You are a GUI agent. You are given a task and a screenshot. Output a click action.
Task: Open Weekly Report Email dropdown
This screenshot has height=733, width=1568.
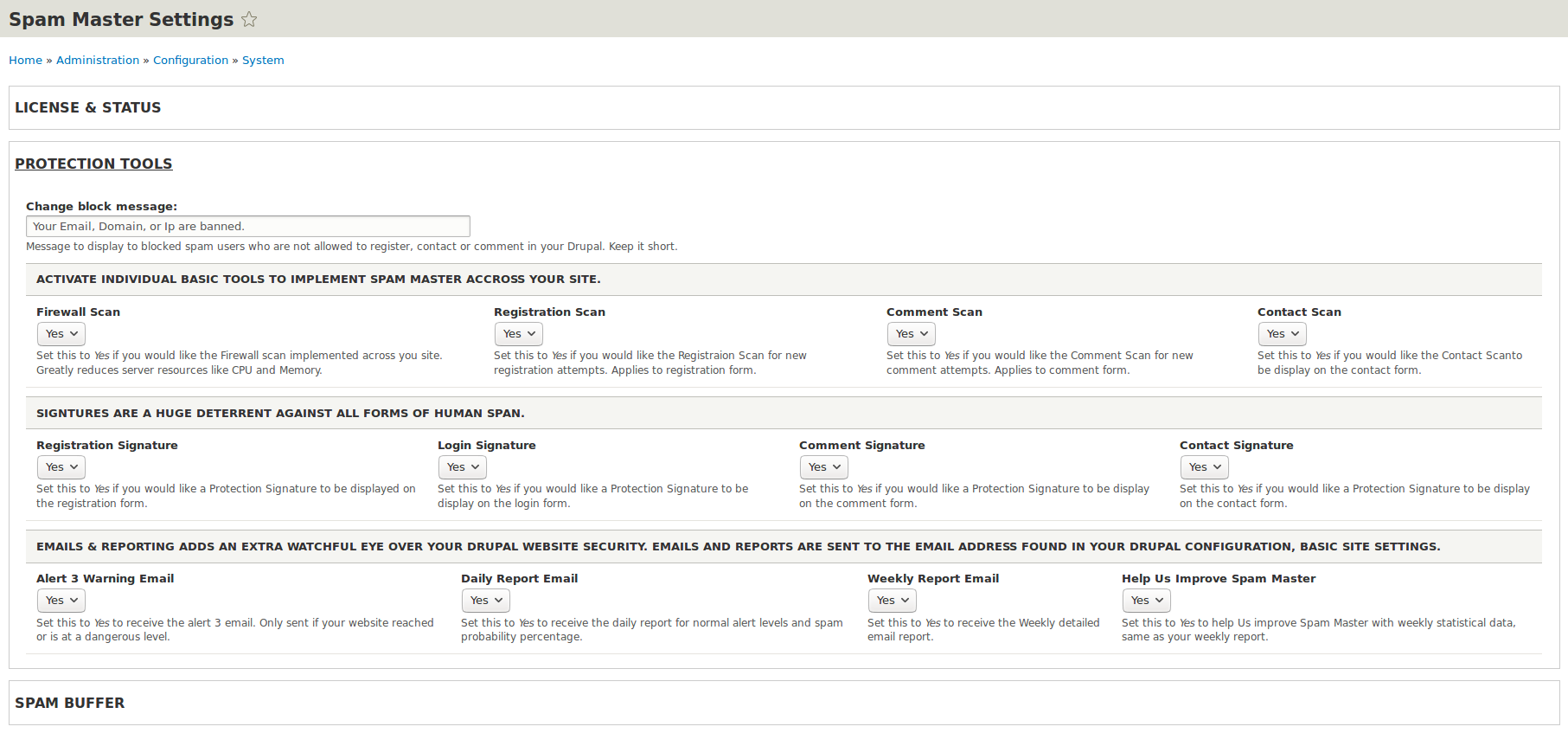(x=893, y=600)
